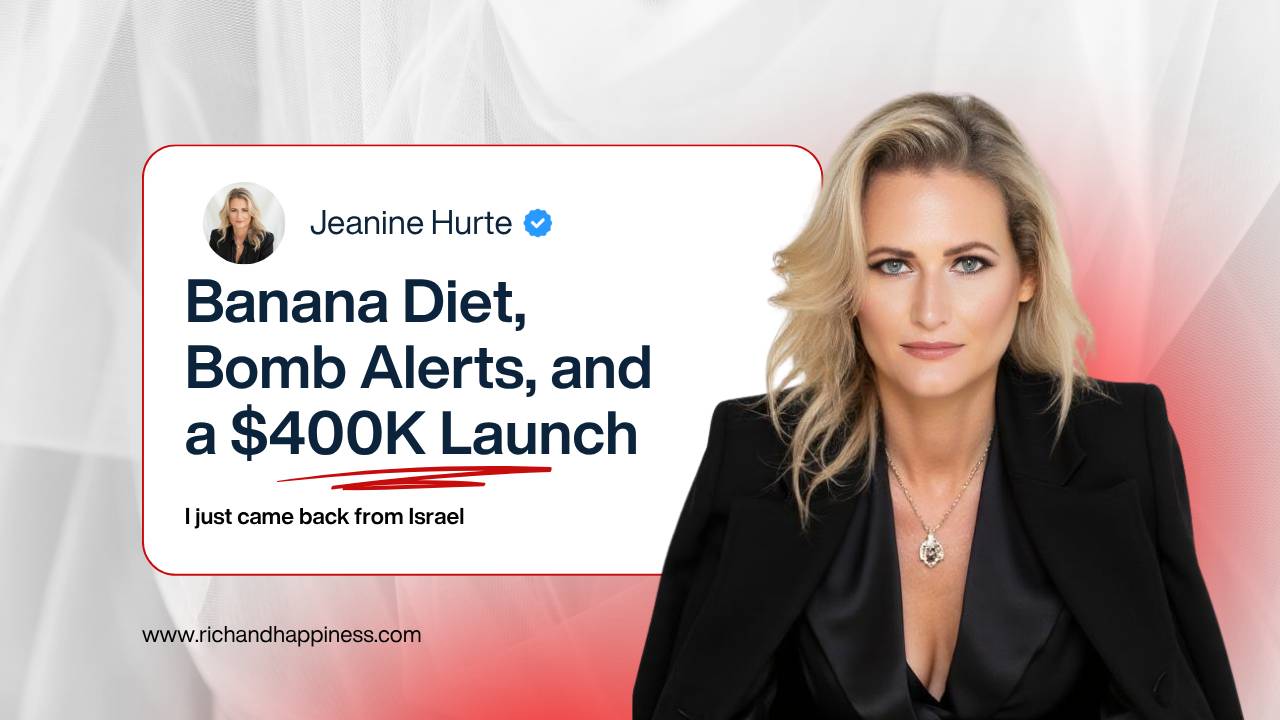Screen dimensions: 1280x720
Task: Click the blue verified checkmark badge
Action: point(538,223)
